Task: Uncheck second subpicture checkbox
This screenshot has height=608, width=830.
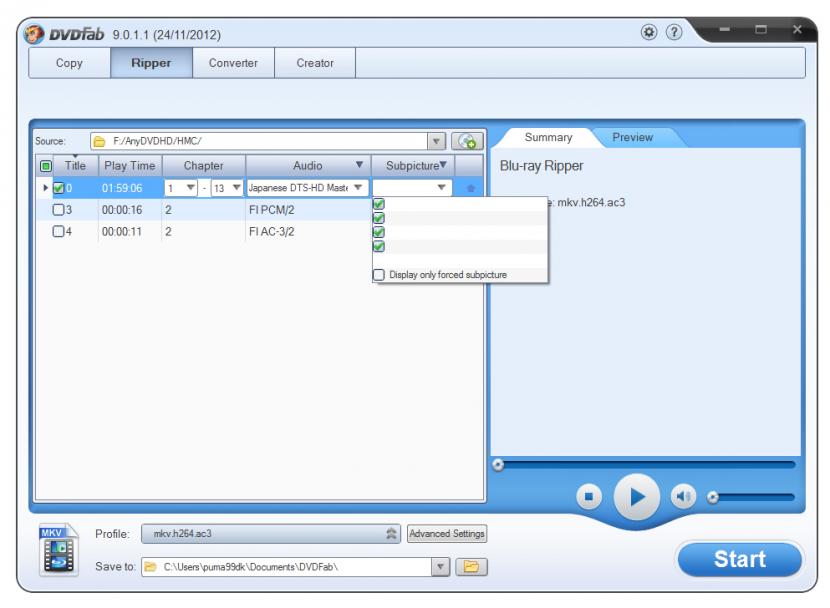Action: [x=379, y=218]
